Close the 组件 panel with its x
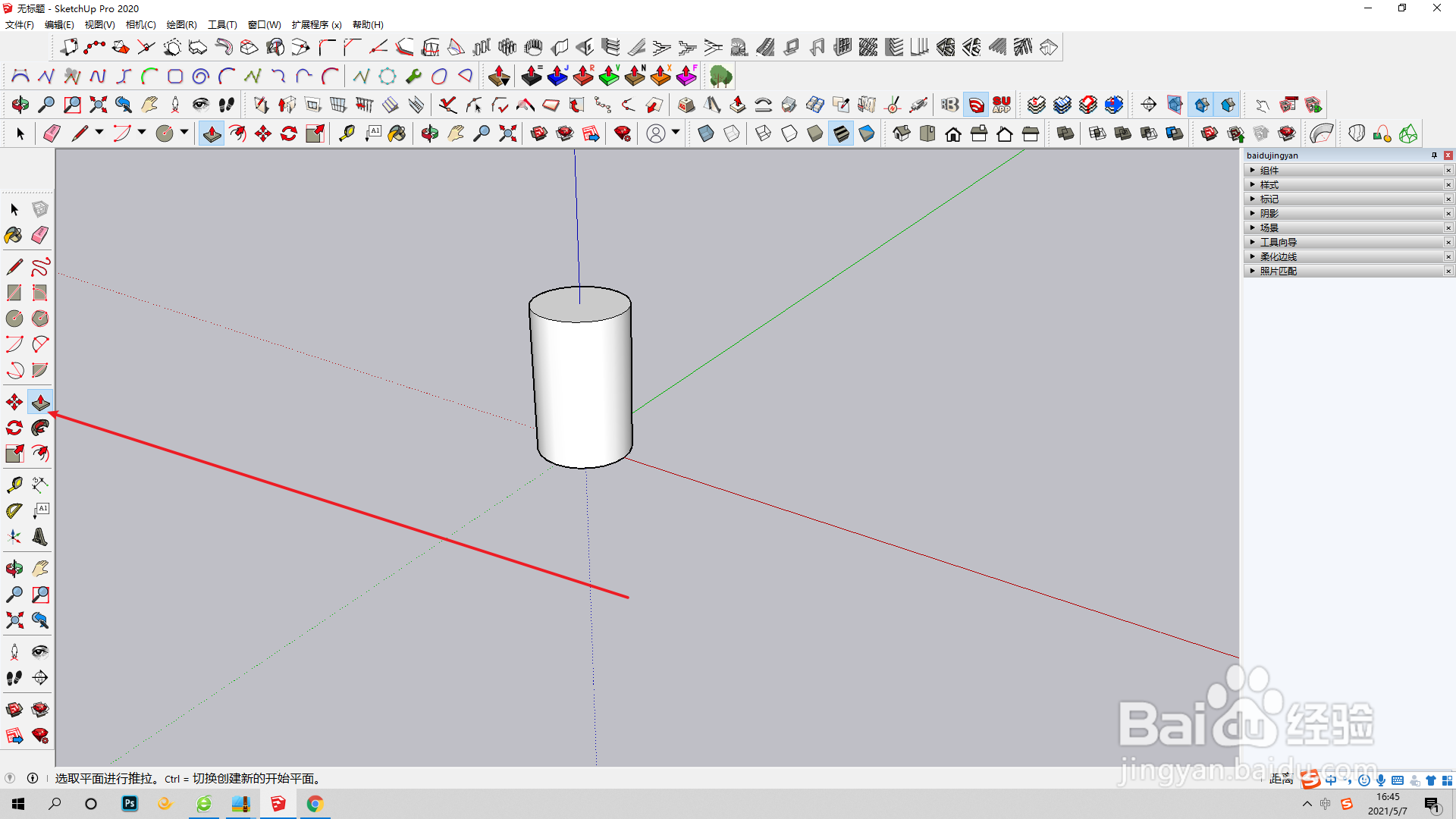 tap(1448, 171)
